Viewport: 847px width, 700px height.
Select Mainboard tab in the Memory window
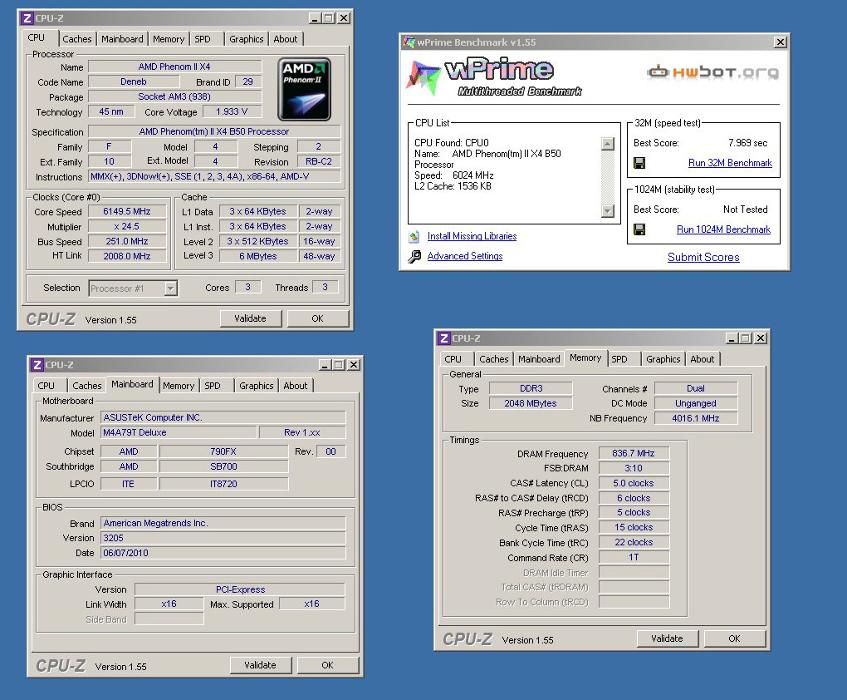539,359
